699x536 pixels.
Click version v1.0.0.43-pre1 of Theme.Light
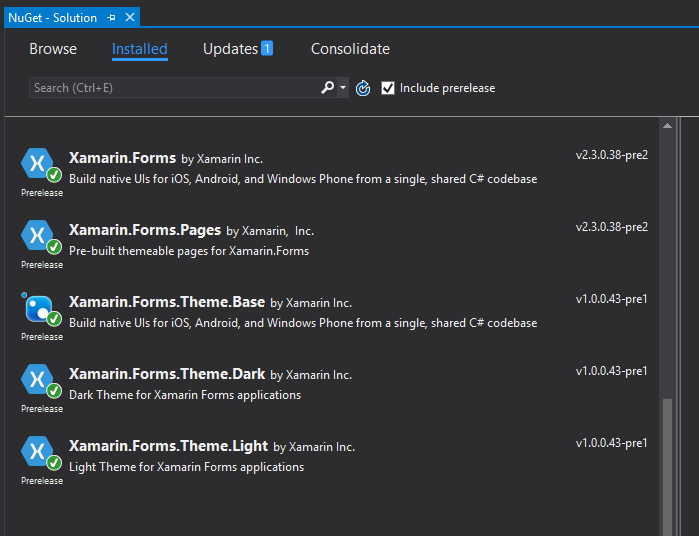pos(612,443)
